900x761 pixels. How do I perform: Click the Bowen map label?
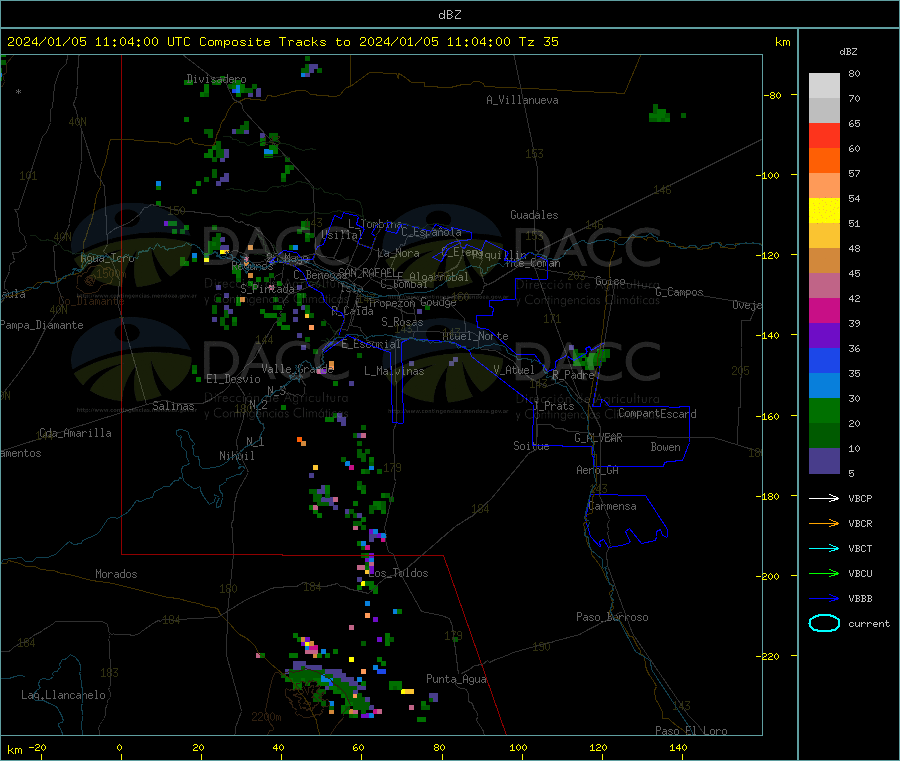[x=665, y=447]
